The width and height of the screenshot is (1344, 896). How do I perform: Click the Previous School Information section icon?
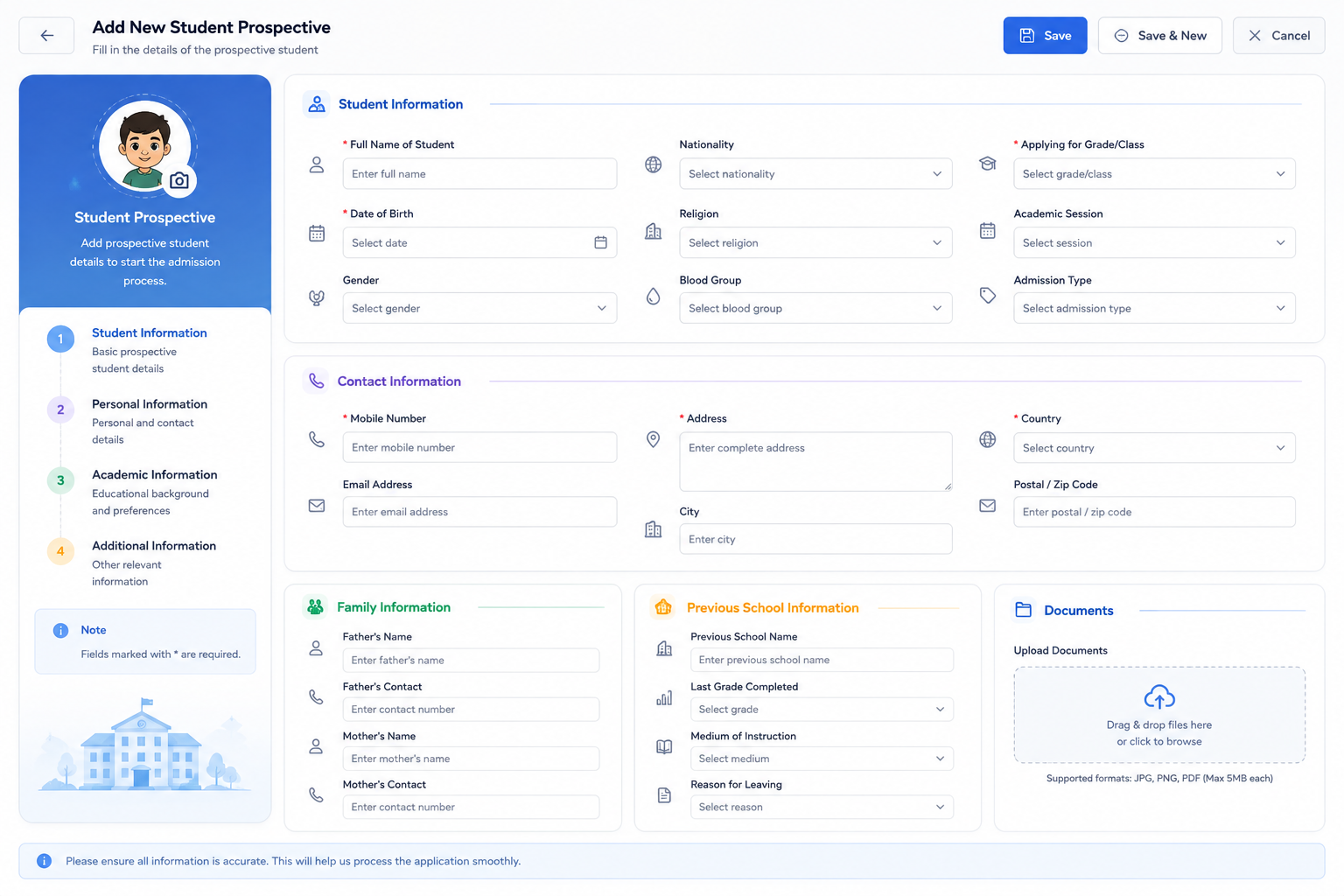pyautogui.click(x=663, y=607)
